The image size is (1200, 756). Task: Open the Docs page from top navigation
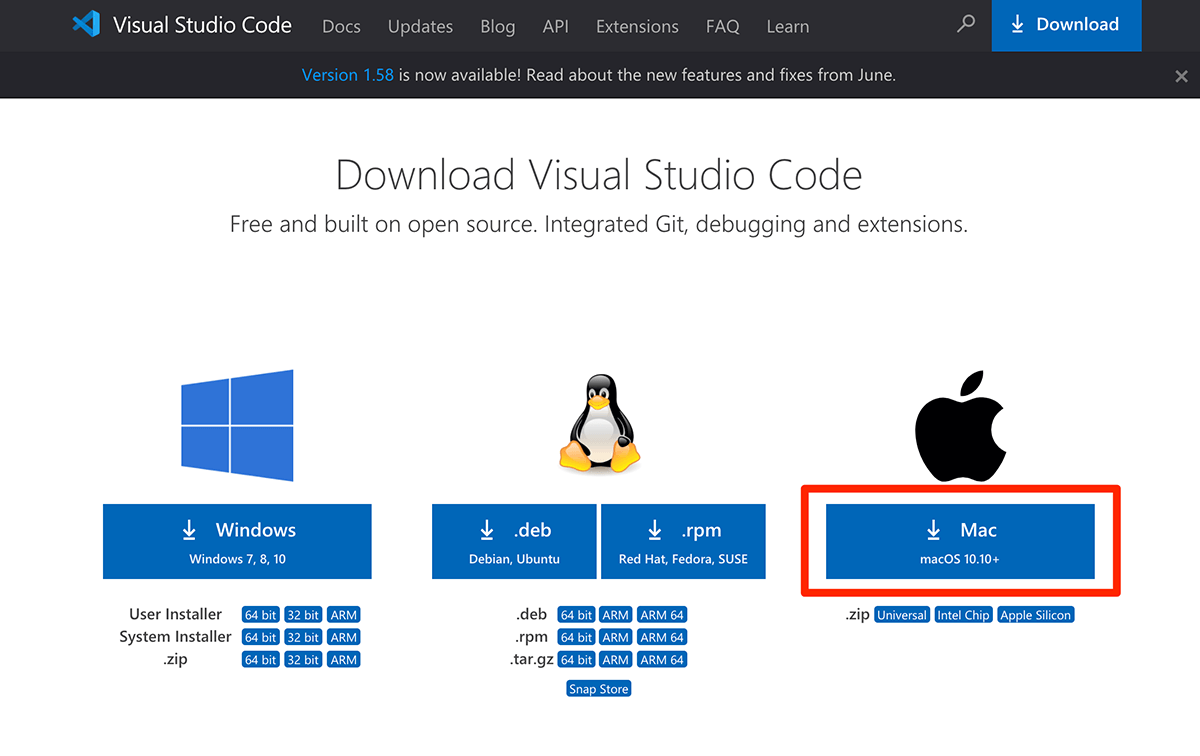click(x=341, y=27)
